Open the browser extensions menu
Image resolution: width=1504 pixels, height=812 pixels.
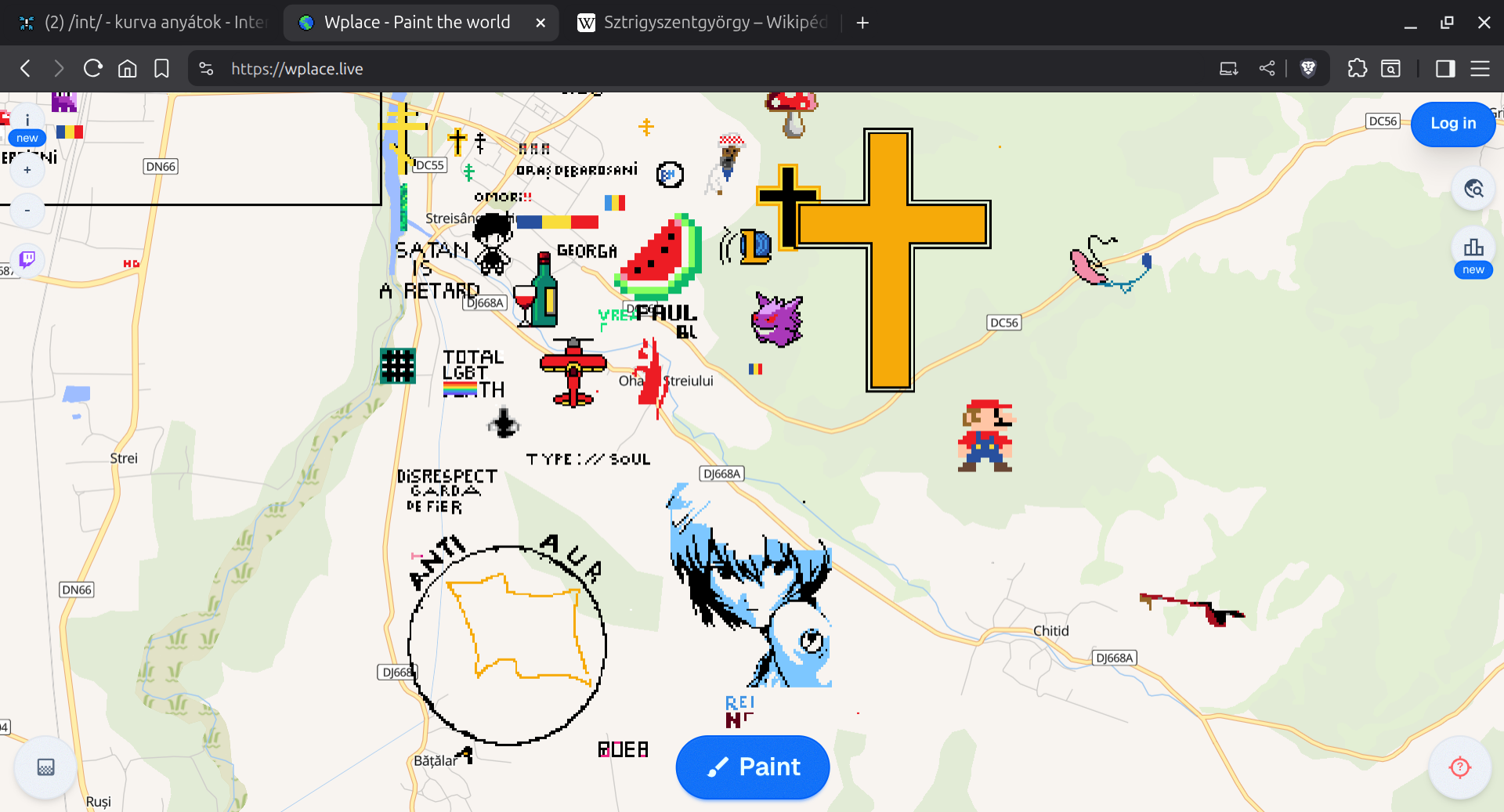[x=1358, y=69]
